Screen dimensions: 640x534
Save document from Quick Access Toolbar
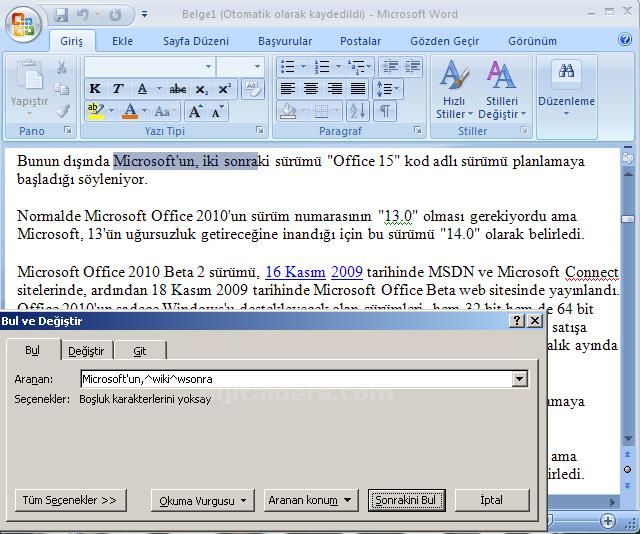(61, 15)
